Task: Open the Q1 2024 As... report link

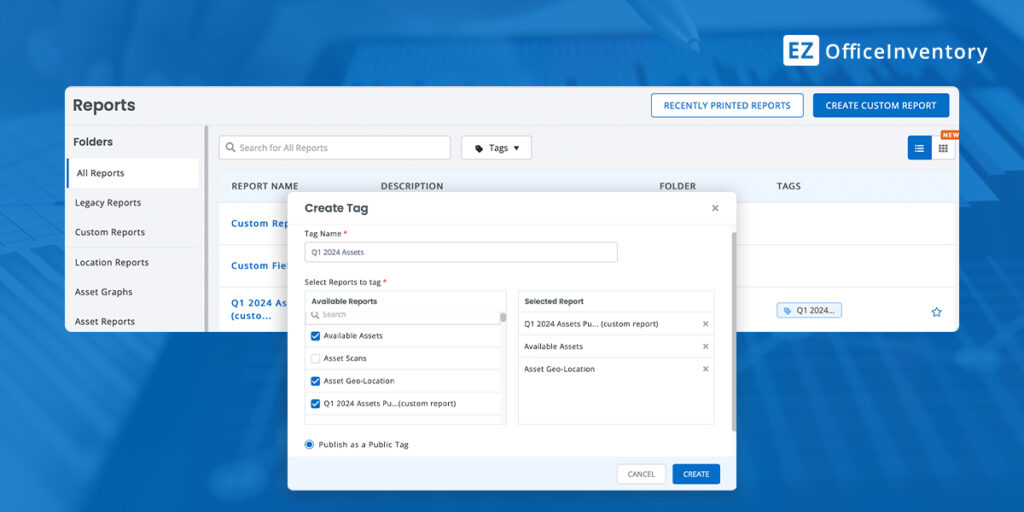Action: pyautogui.click(x=259, y=310)
